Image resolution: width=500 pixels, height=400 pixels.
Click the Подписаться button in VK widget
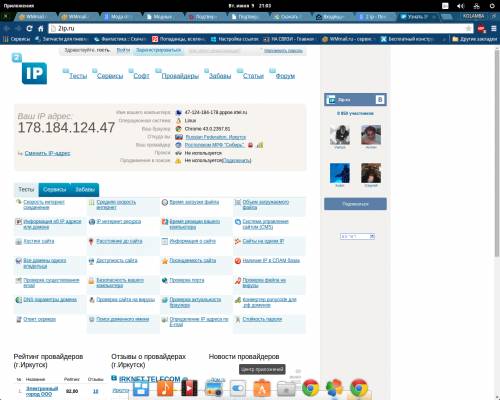click(355, 204)
